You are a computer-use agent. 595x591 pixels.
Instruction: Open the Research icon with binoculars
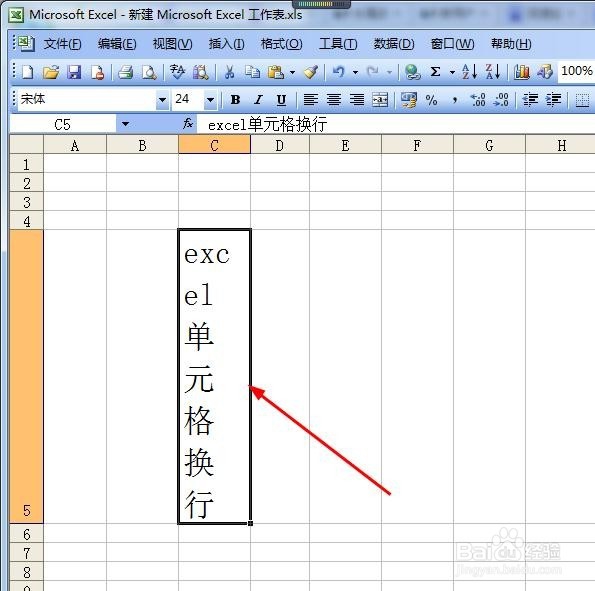tap(200, 72)
